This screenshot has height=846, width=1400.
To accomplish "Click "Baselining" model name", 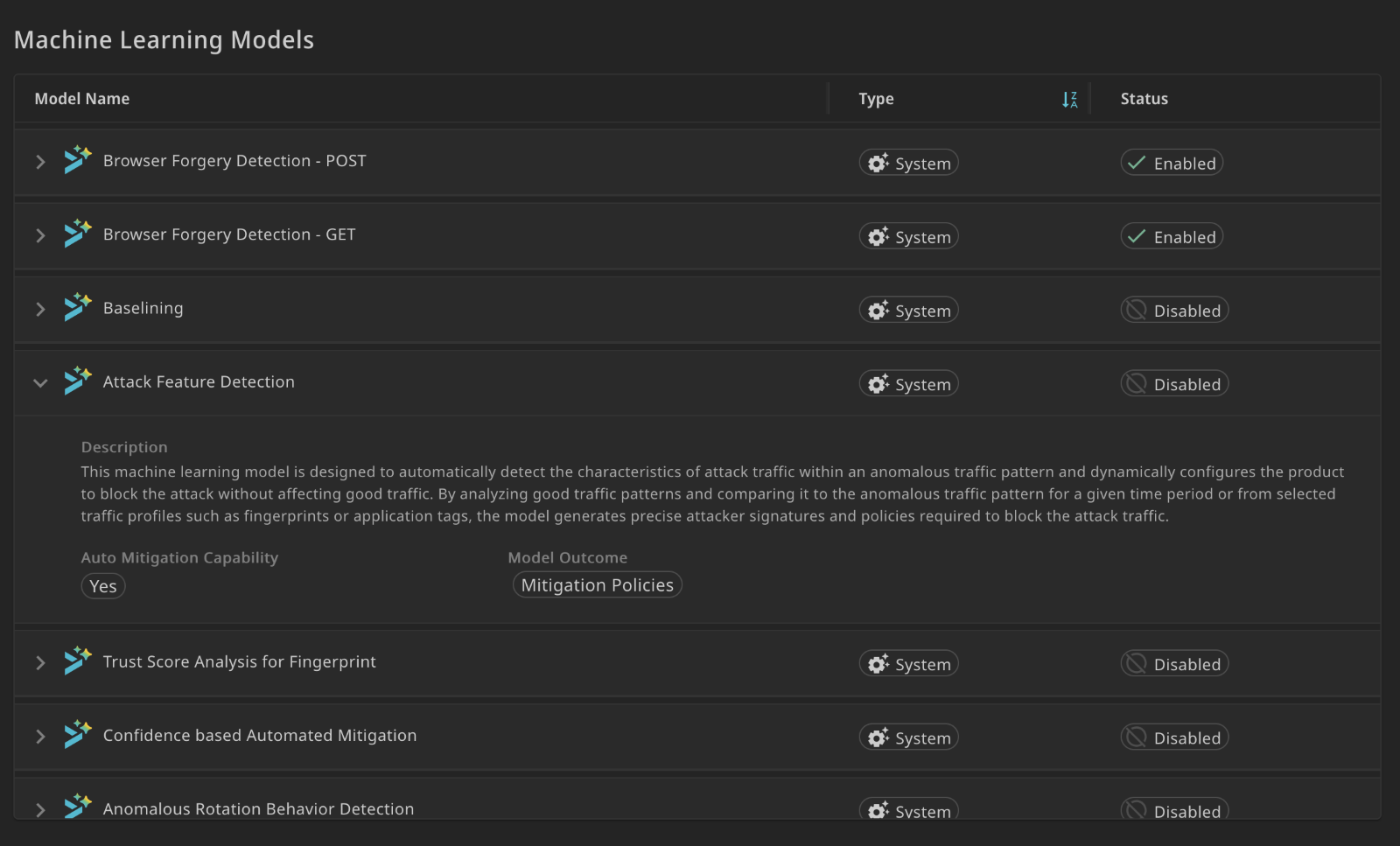I will click(143, 308).
